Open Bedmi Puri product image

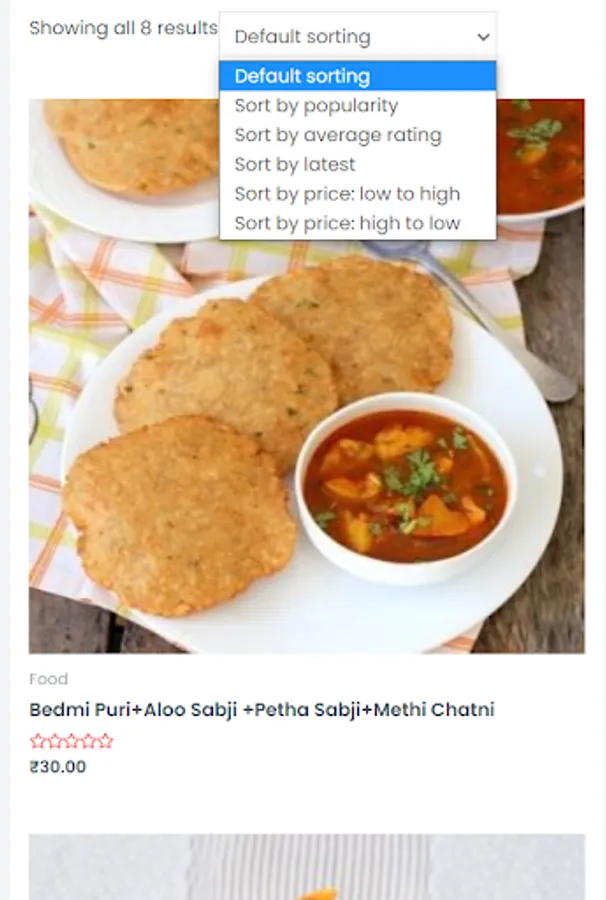307,376
